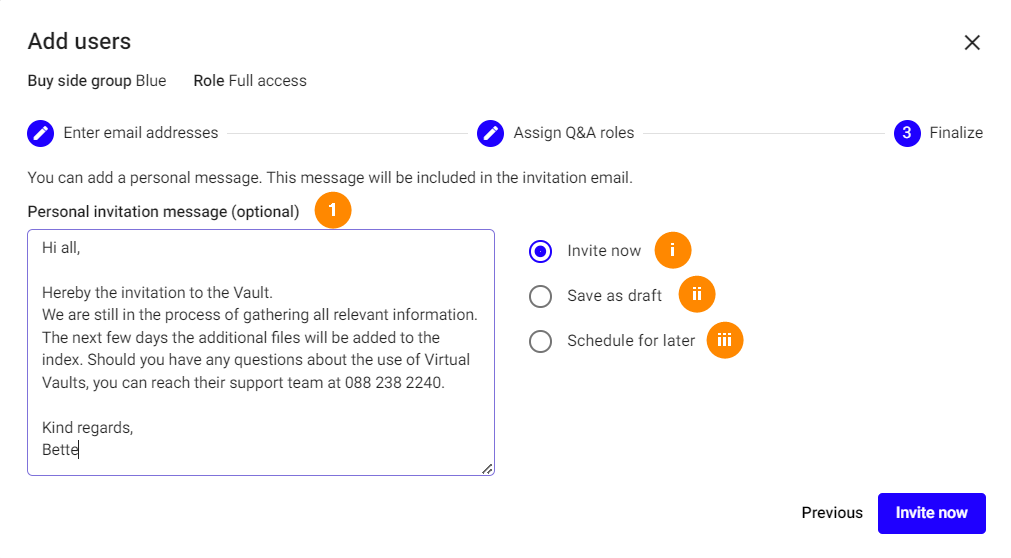Click the Personal invitation message label
The width and height of the screenshot is (1011, 558).
click(163, 212)
